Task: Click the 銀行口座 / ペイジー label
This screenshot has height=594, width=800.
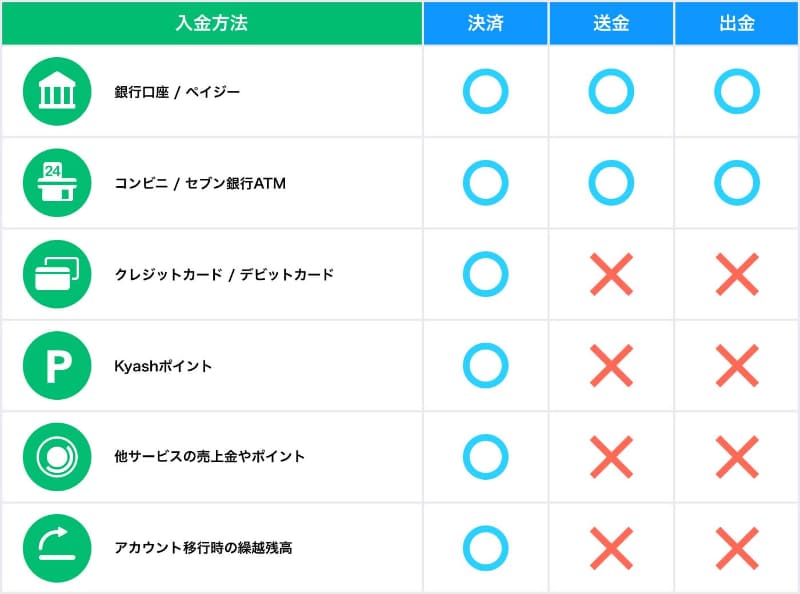Action: 177,92
